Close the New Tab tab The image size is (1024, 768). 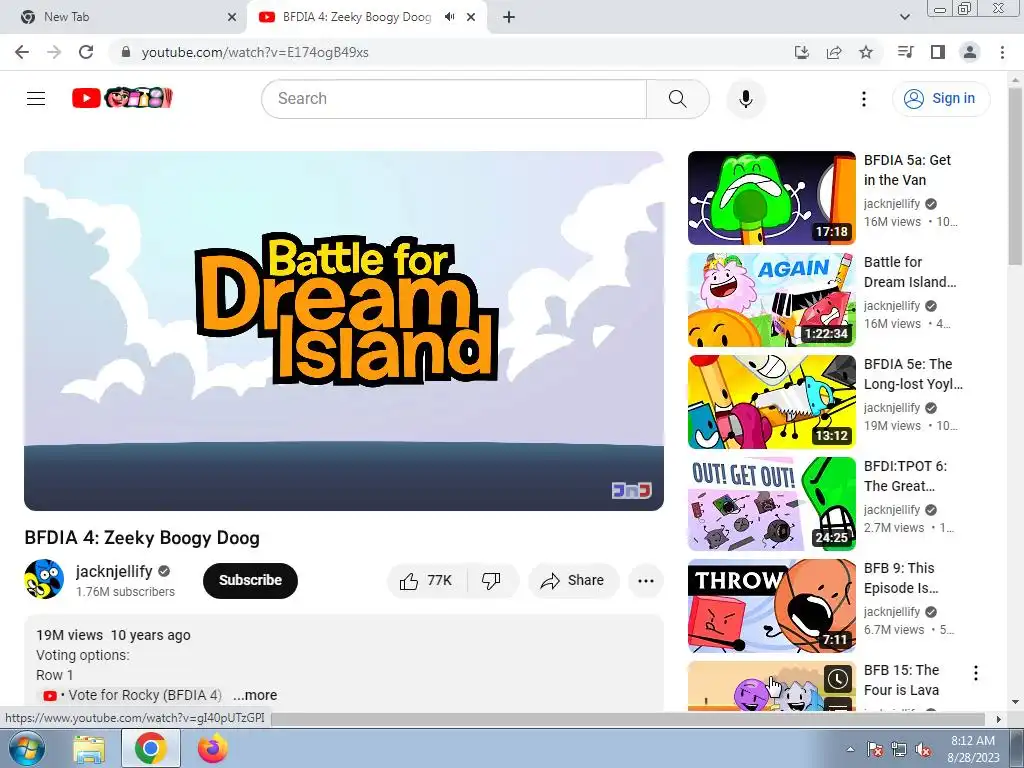tap(232, 17)
